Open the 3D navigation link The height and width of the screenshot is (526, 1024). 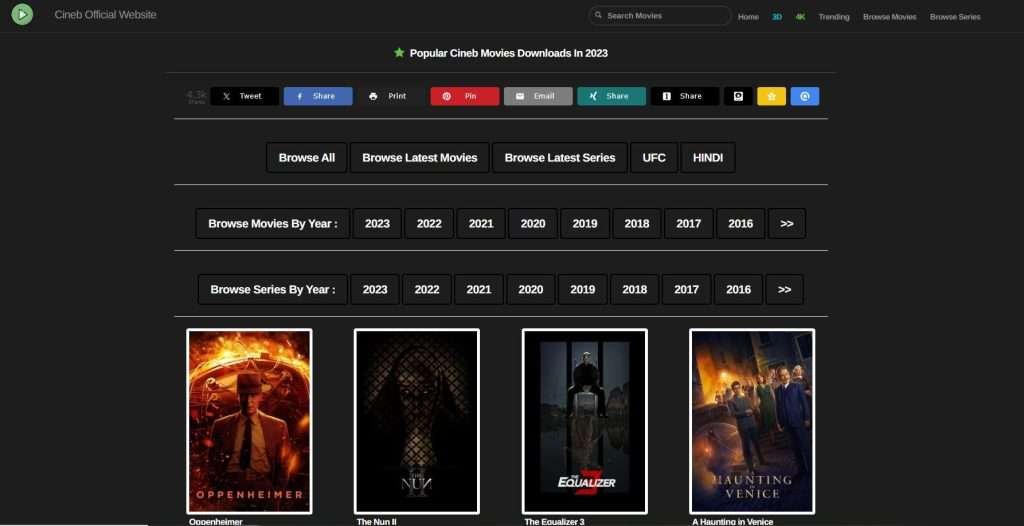click(777, 17)
